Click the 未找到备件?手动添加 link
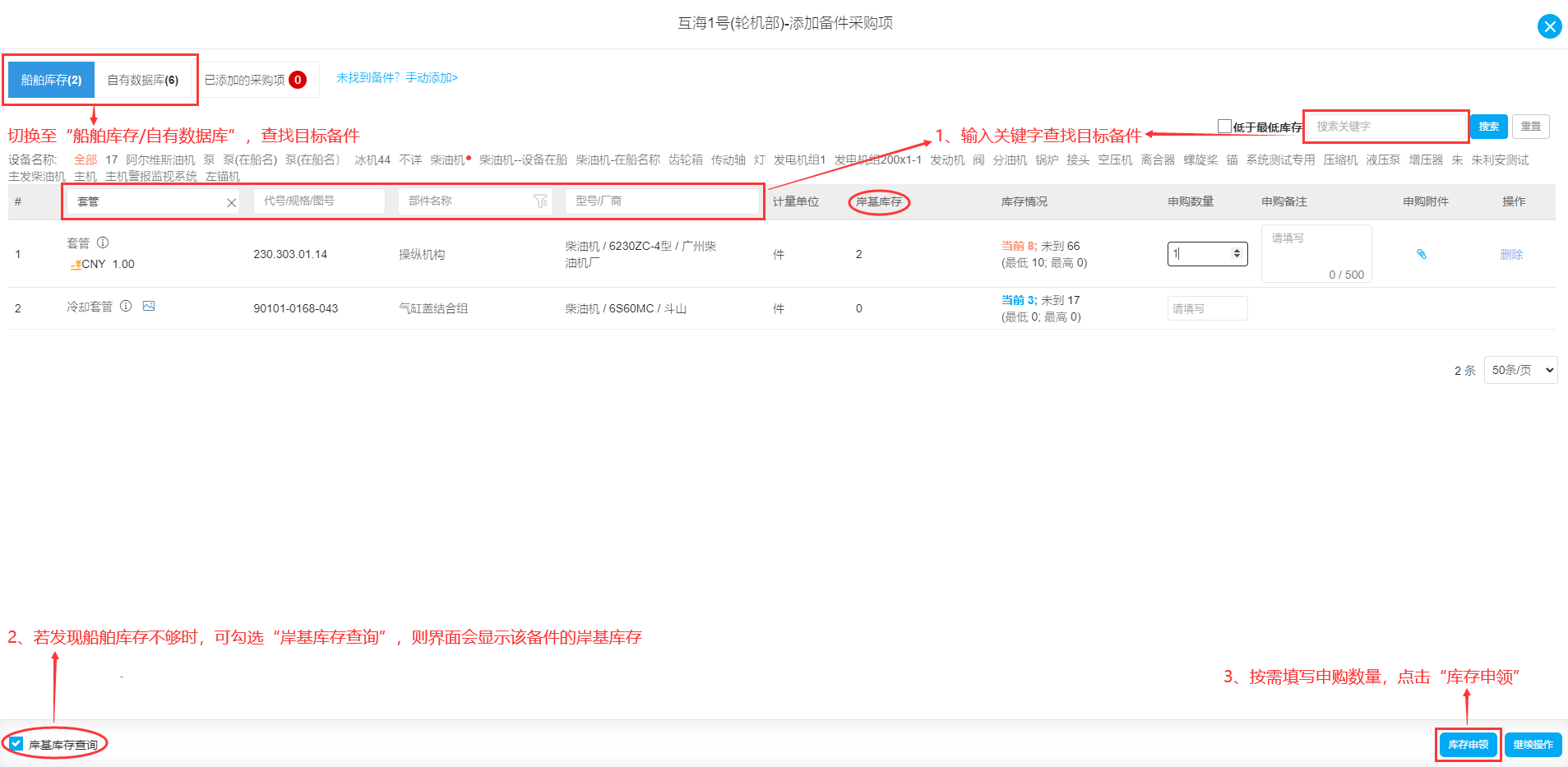Image resolution: width=1568 pixels, height=767 pixels. [x=397, y=77]
